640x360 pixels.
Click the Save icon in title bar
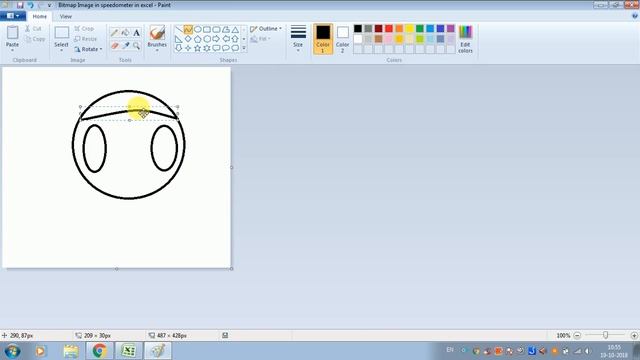(20, 5)
